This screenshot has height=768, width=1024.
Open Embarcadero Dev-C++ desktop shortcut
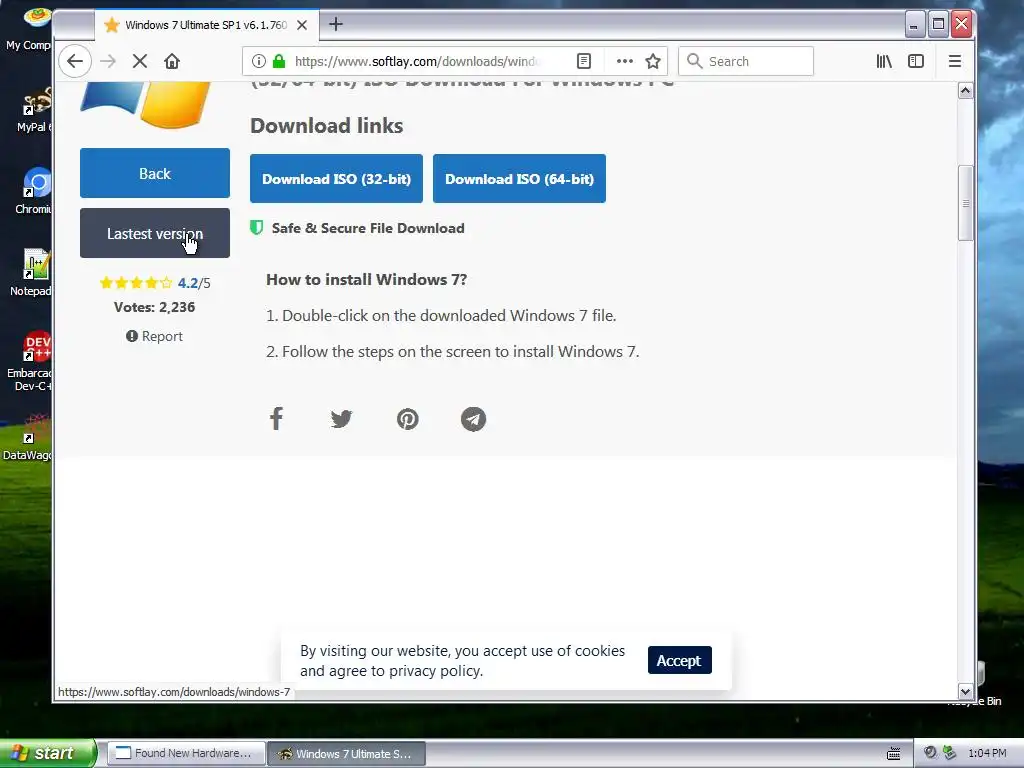tap(34, 361)
